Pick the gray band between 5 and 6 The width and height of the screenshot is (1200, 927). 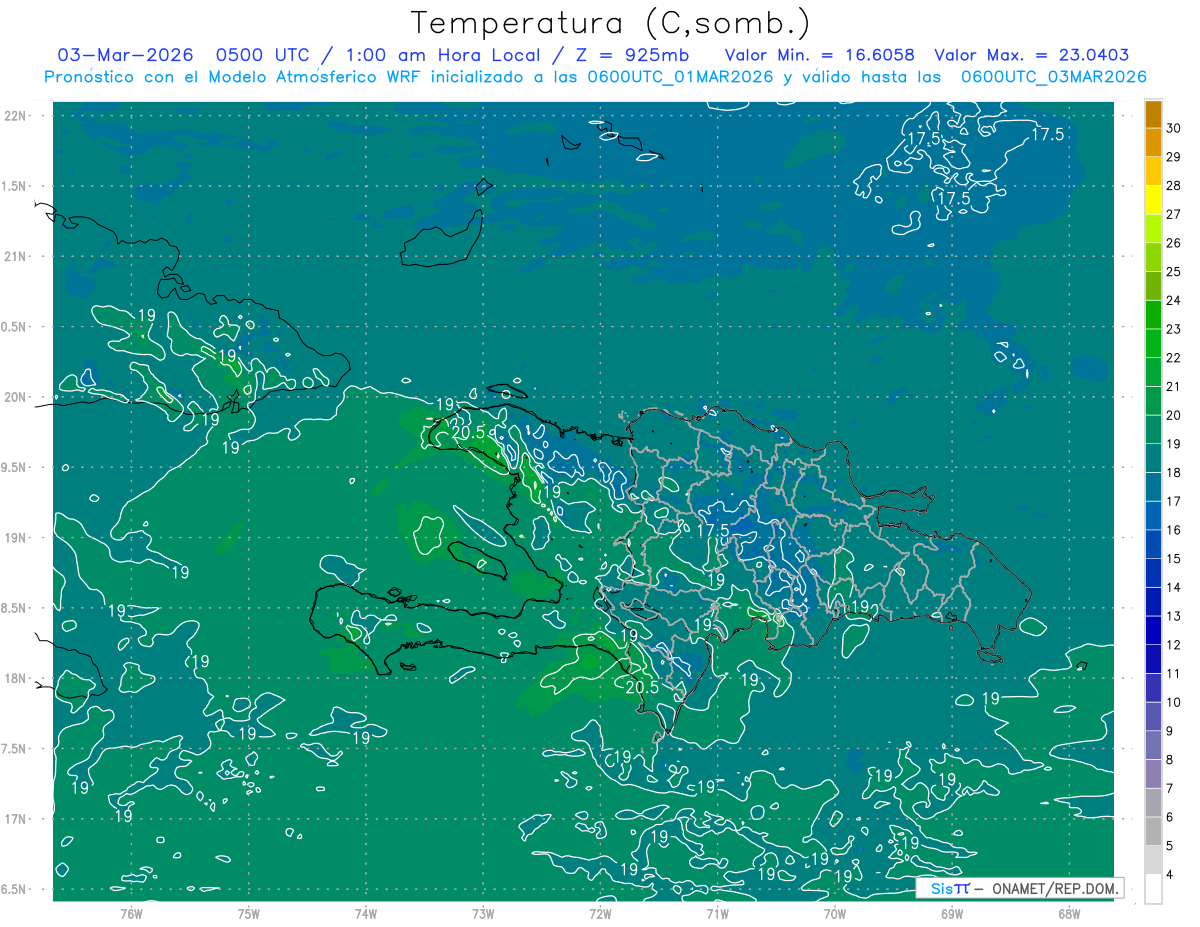click(1153, 831)
